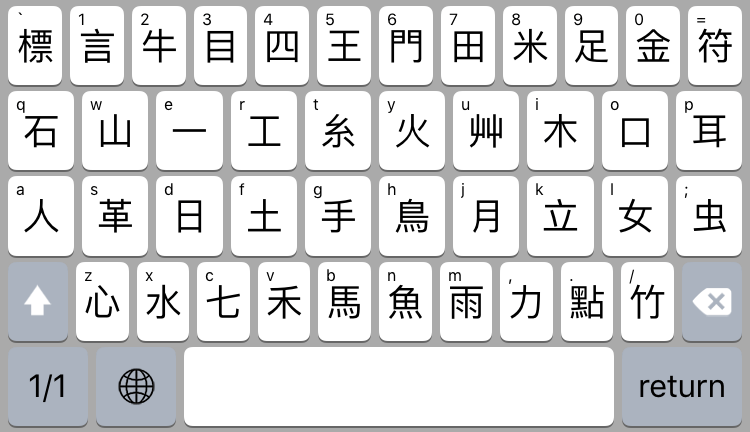
Task: Tap the 鳥 key labeled h
Action: [412, 216]
